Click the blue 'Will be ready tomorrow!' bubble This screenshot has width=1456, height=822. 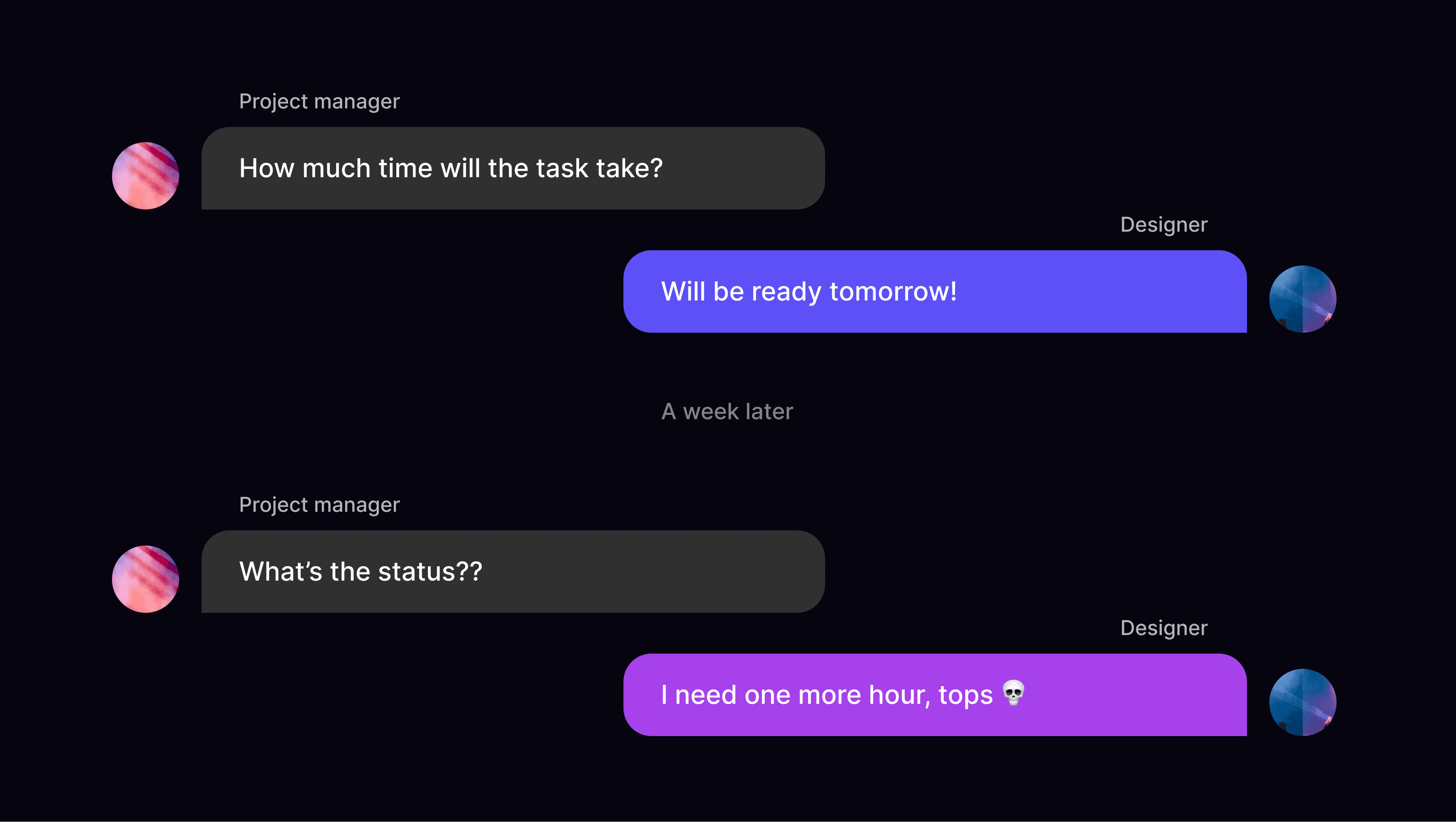click(x=934, y=292)
